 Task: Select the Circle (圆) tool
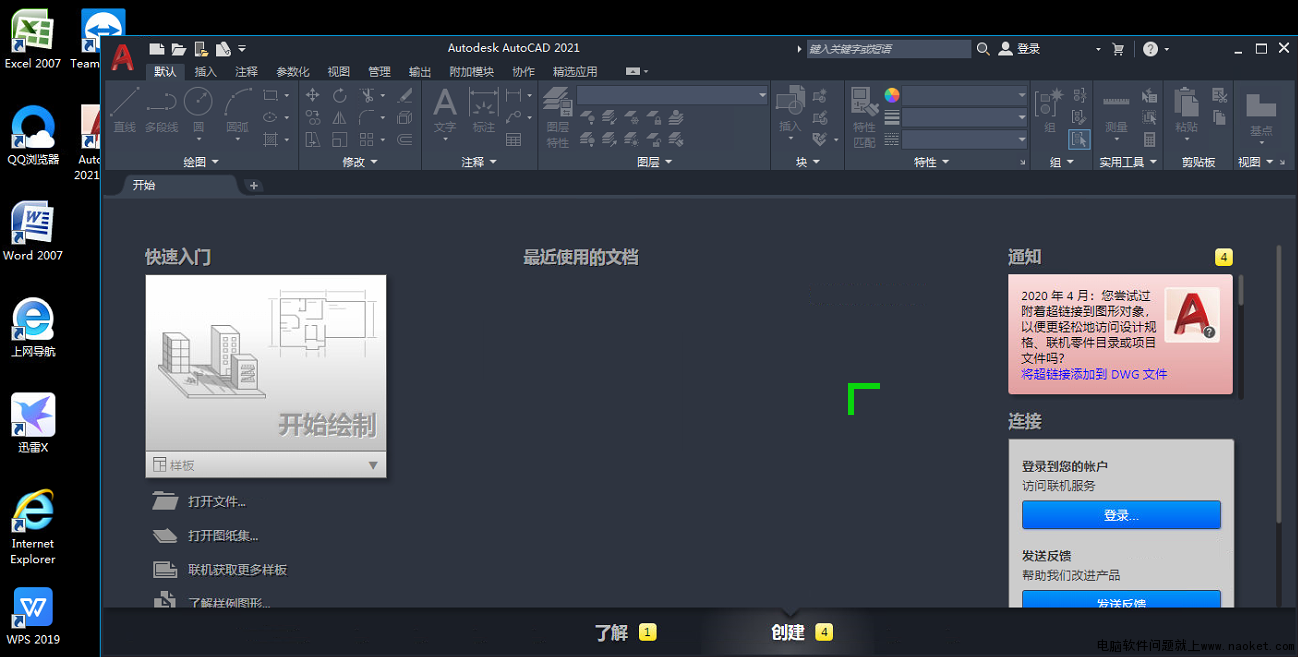tap(198, 110)
